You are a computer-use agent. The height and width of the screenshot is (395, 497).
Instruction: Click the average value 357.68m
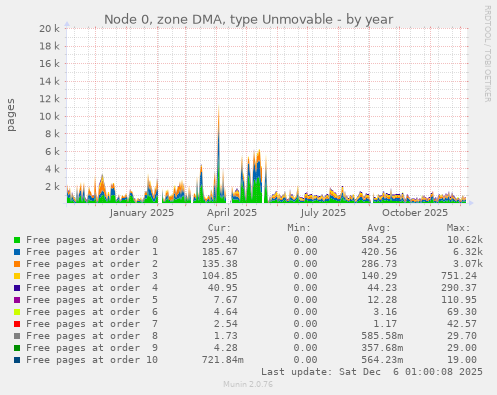coord(382,348)
